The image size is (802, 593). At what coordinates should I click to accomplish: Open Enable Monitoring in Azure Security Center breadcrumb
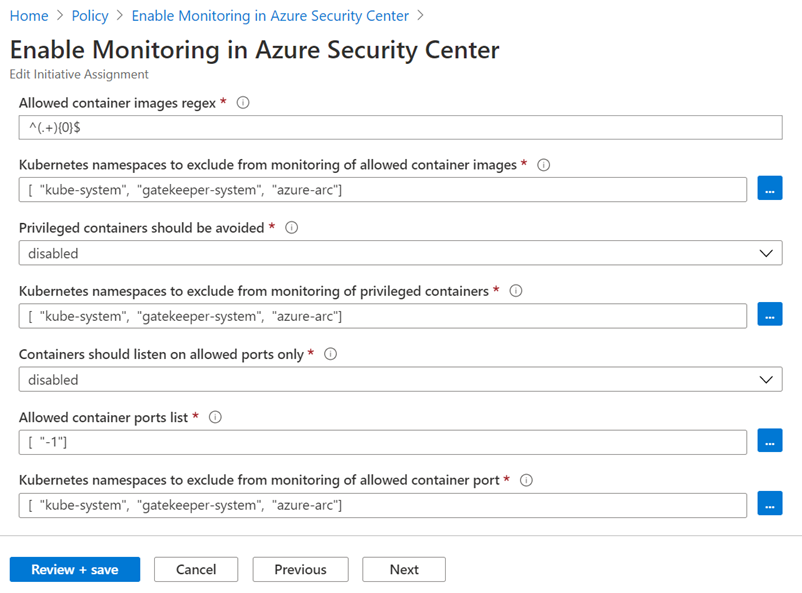point(270,16)
